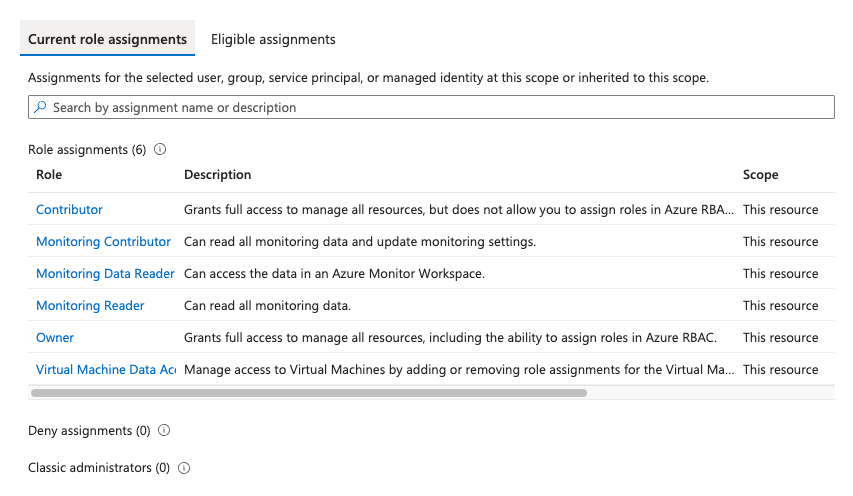The height and width of the screenshot is (496, 853).
Task: Click the horizontal scrollbar under the table
Action: click(x=308, y=393)
